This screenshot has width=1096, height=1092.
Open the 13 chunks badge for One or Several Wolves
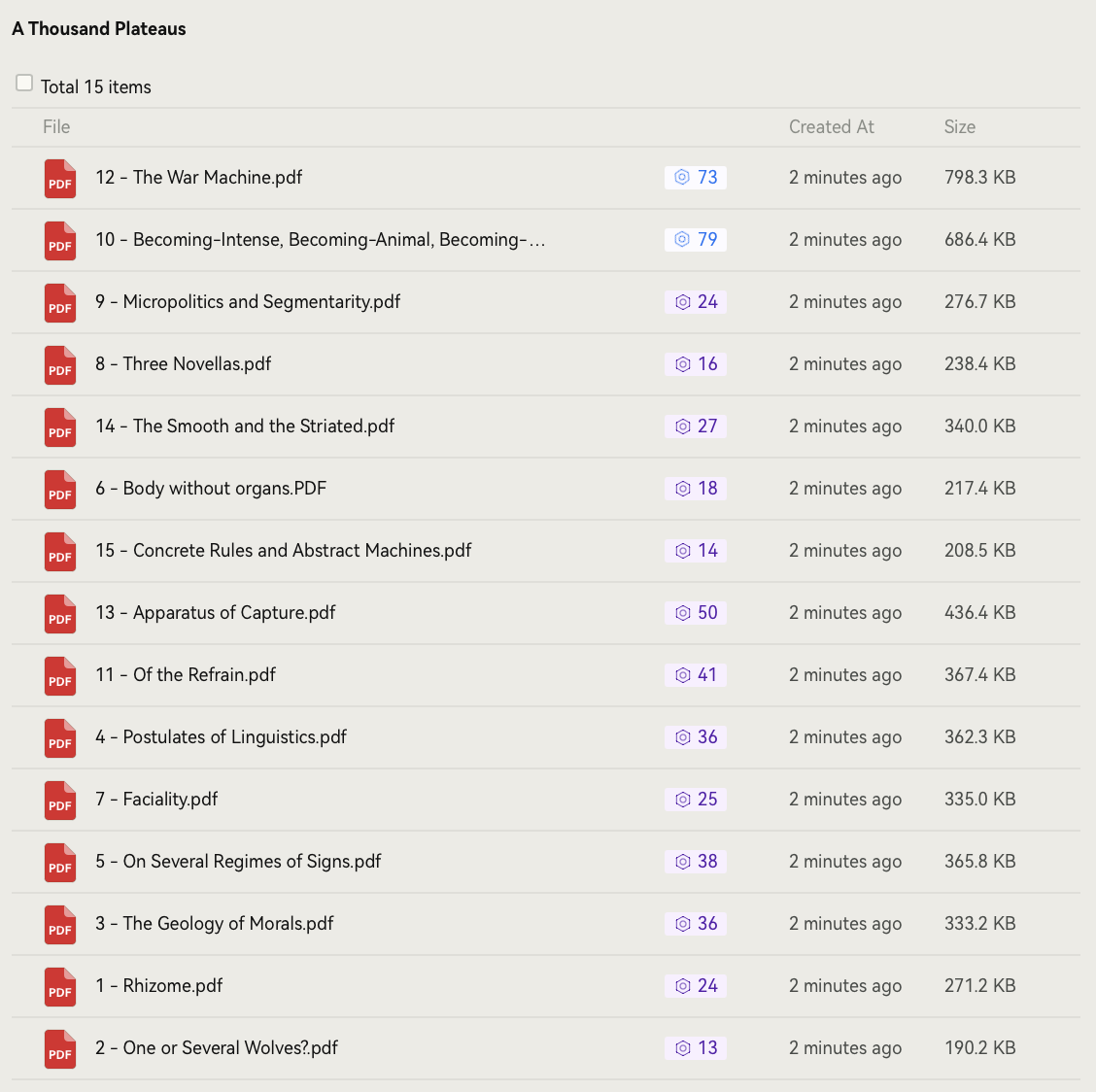point(696,1048)
